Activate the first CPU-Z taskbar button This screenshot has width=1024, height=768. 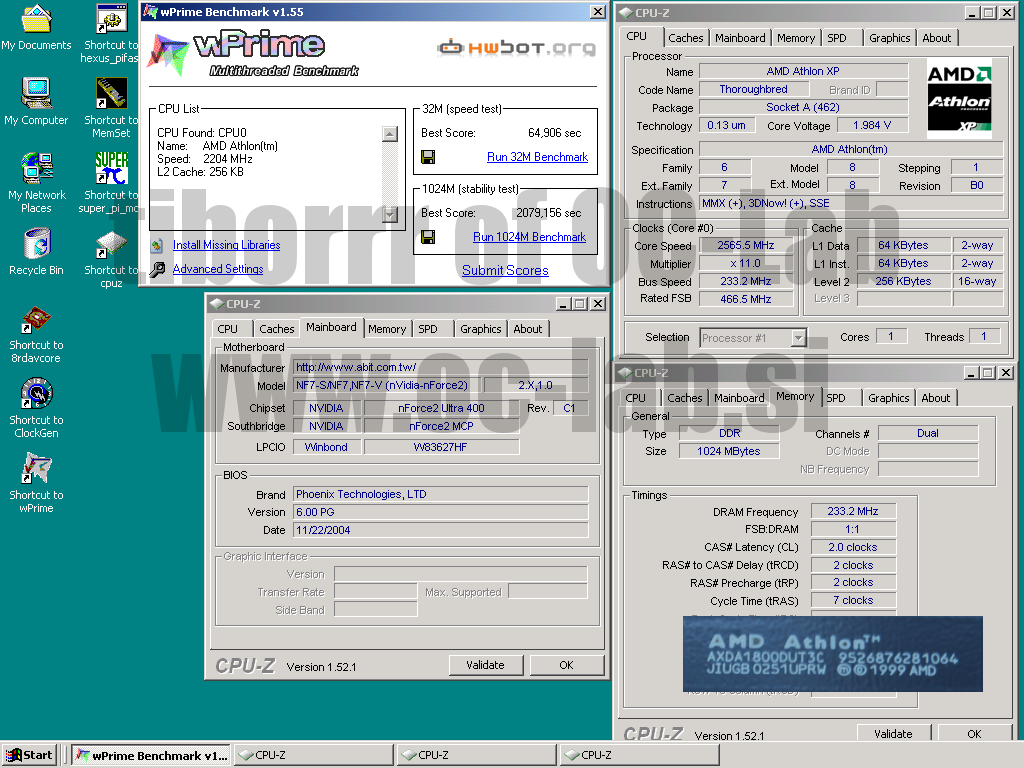pyautogui.click(x=313, y=755)
